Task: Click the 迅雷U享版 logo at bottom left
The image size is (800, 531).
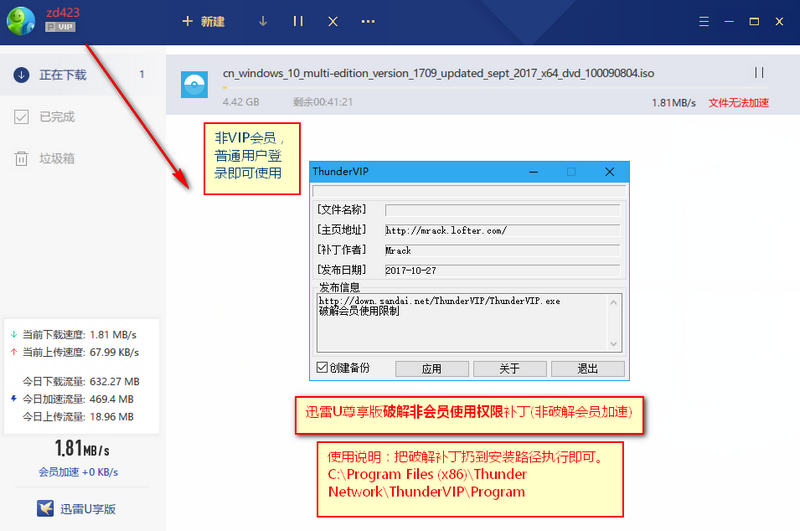Action: (x=77, y=509)
